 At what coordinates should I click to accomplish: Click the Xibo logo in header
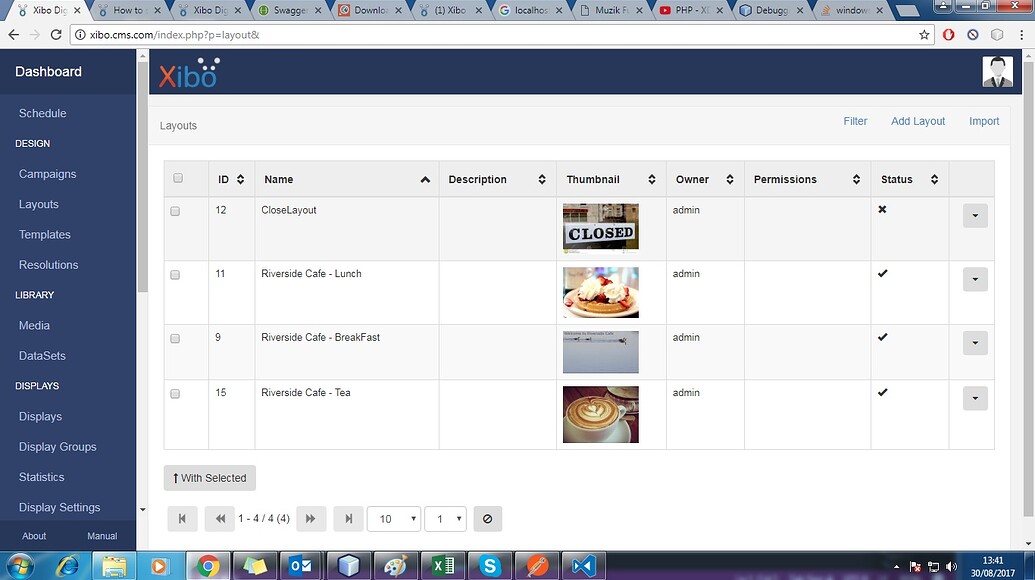tap(189, 73)
